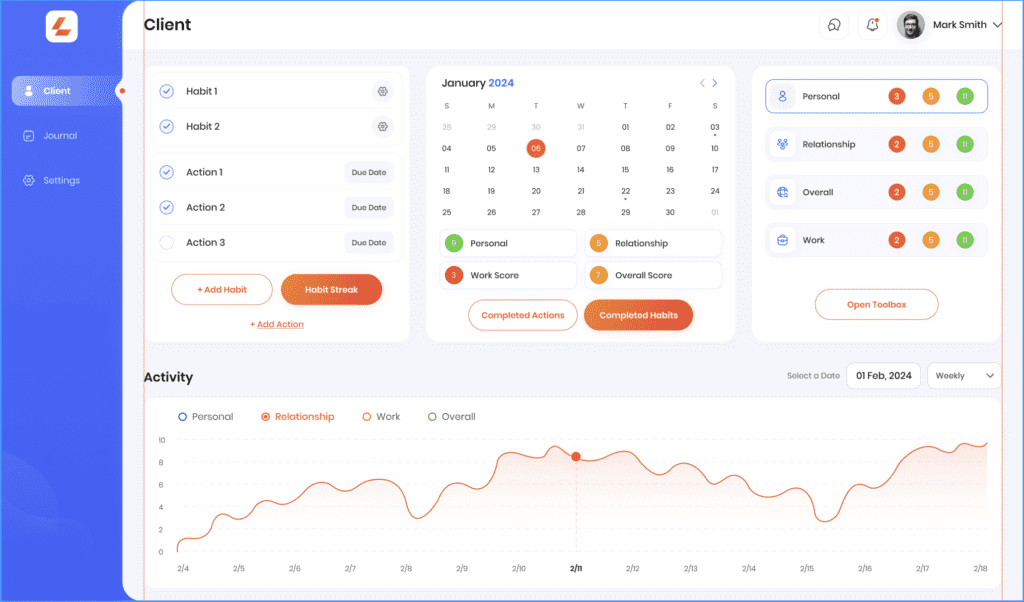Select the Personal category person icon
Screen dimensions: 1024x602
pyautogui.click(x=783, y=97)
